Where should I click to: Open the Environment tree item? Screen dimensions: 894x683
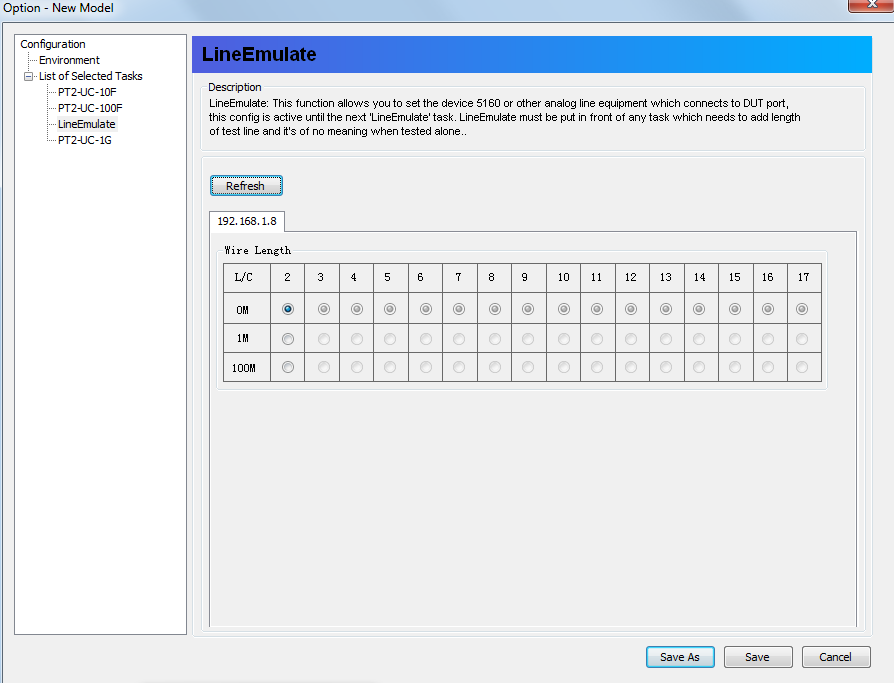pyautogui.click(x=69, y=60)
